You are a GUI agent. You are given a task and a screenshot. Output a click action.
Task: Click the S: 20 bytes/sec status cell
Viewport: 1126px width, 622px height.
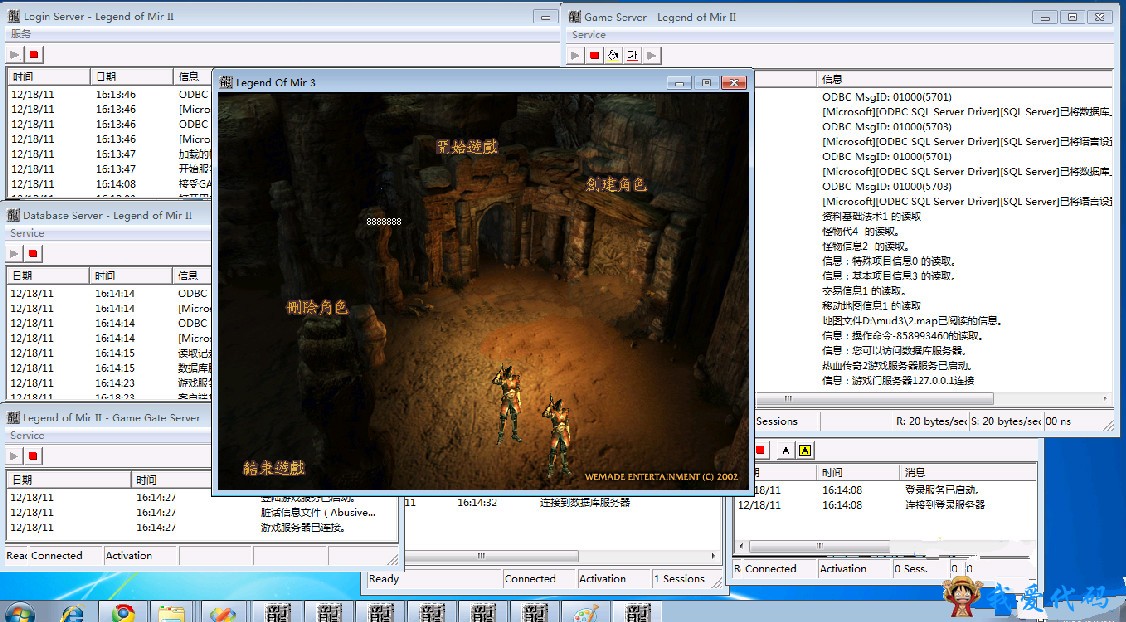click(x=1006, y=422)
